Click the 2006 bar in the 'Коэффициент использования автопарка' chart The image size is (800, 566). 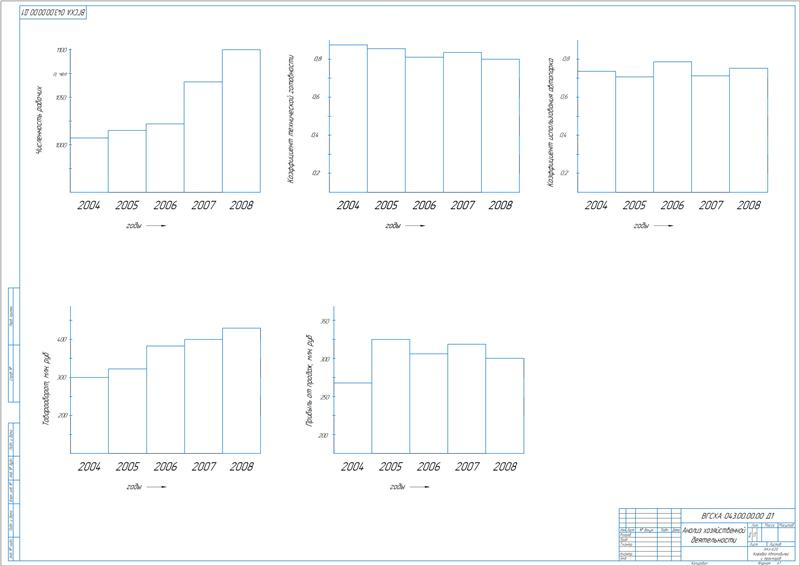pos(672,127)
